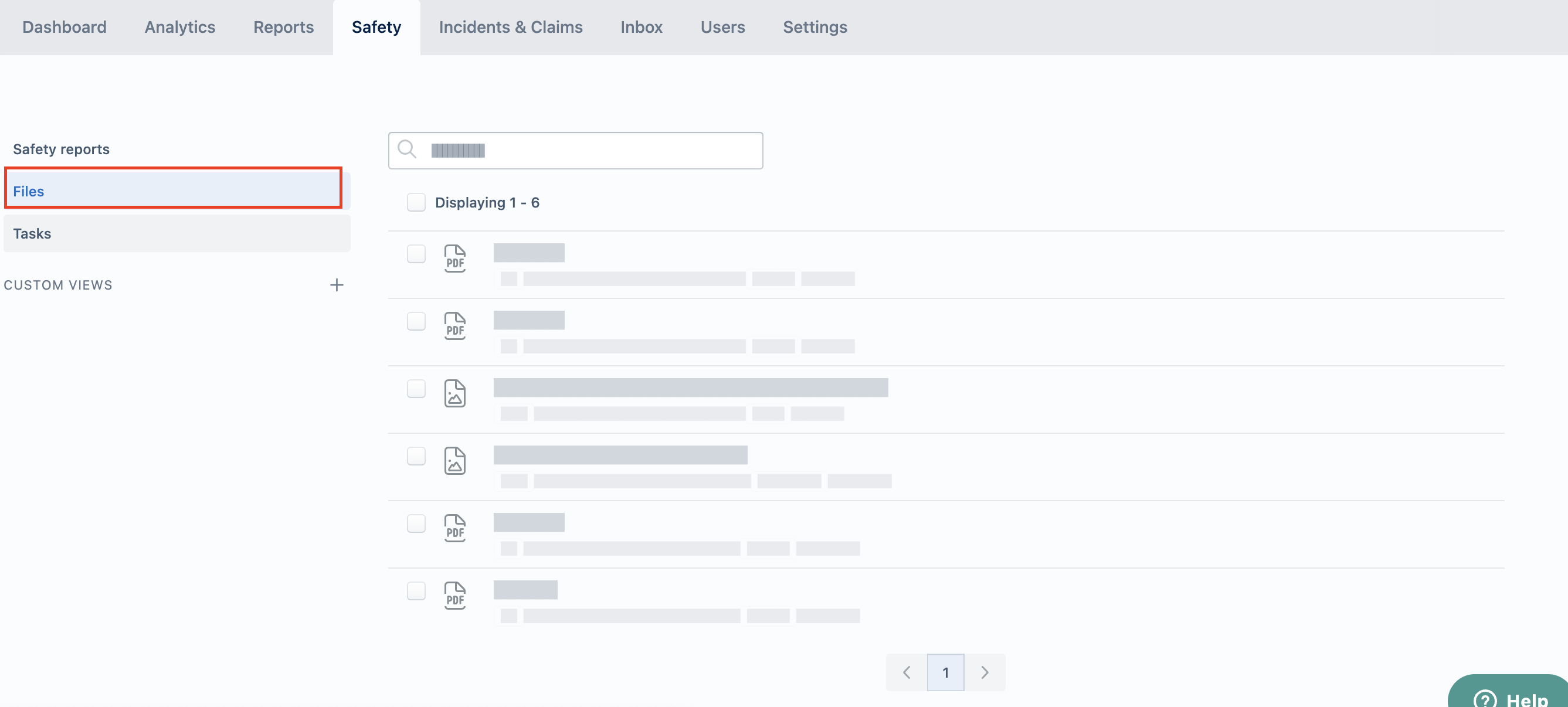The height and width of the screenshot is (707, 1568).
Task: Check the first PDF file row checkbox
Action: [x=416, y=254]
